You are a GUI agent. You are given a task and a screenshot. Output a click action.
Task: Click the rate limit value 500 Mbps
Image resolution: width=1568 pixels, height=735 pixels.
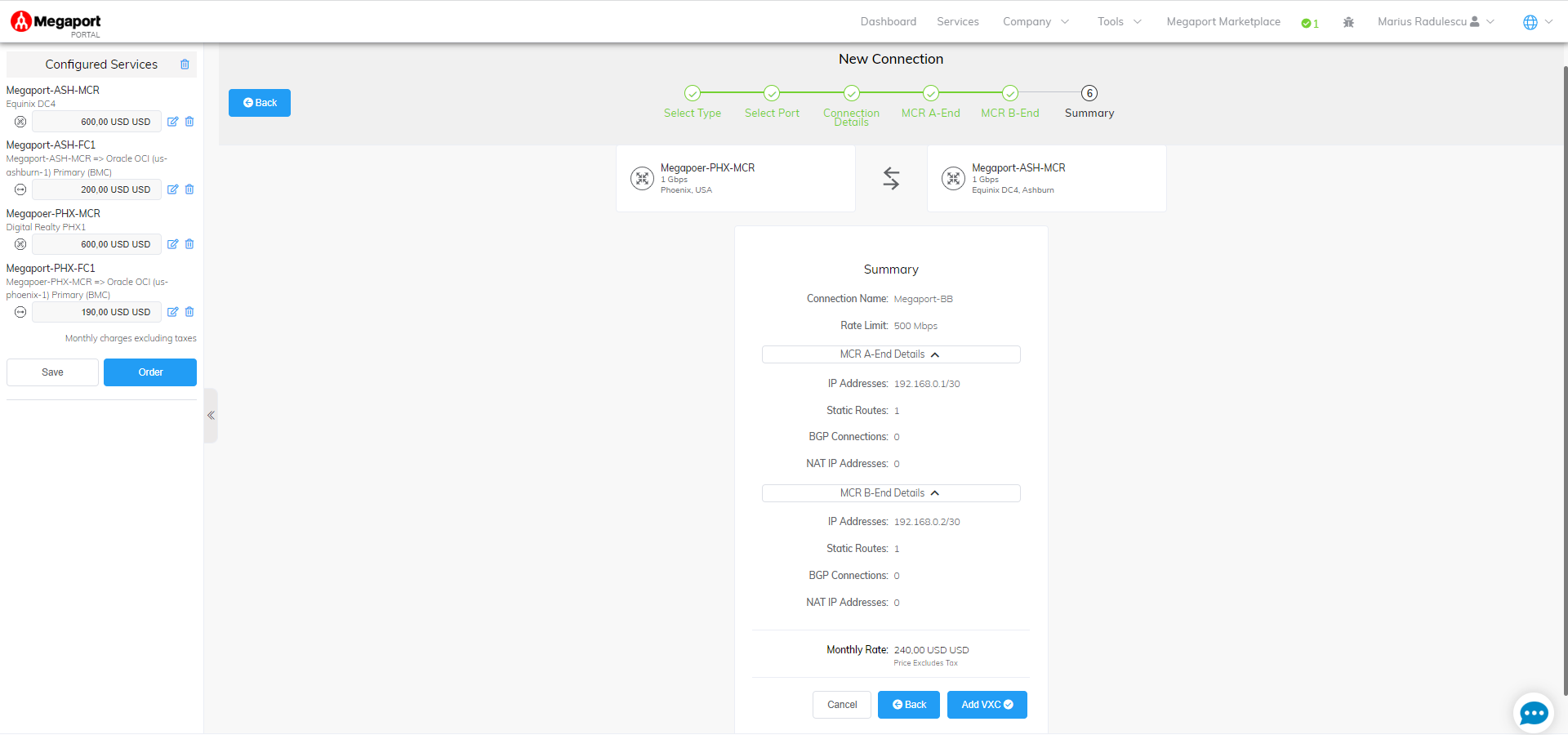pyautogui.click(x=915, y=326)
